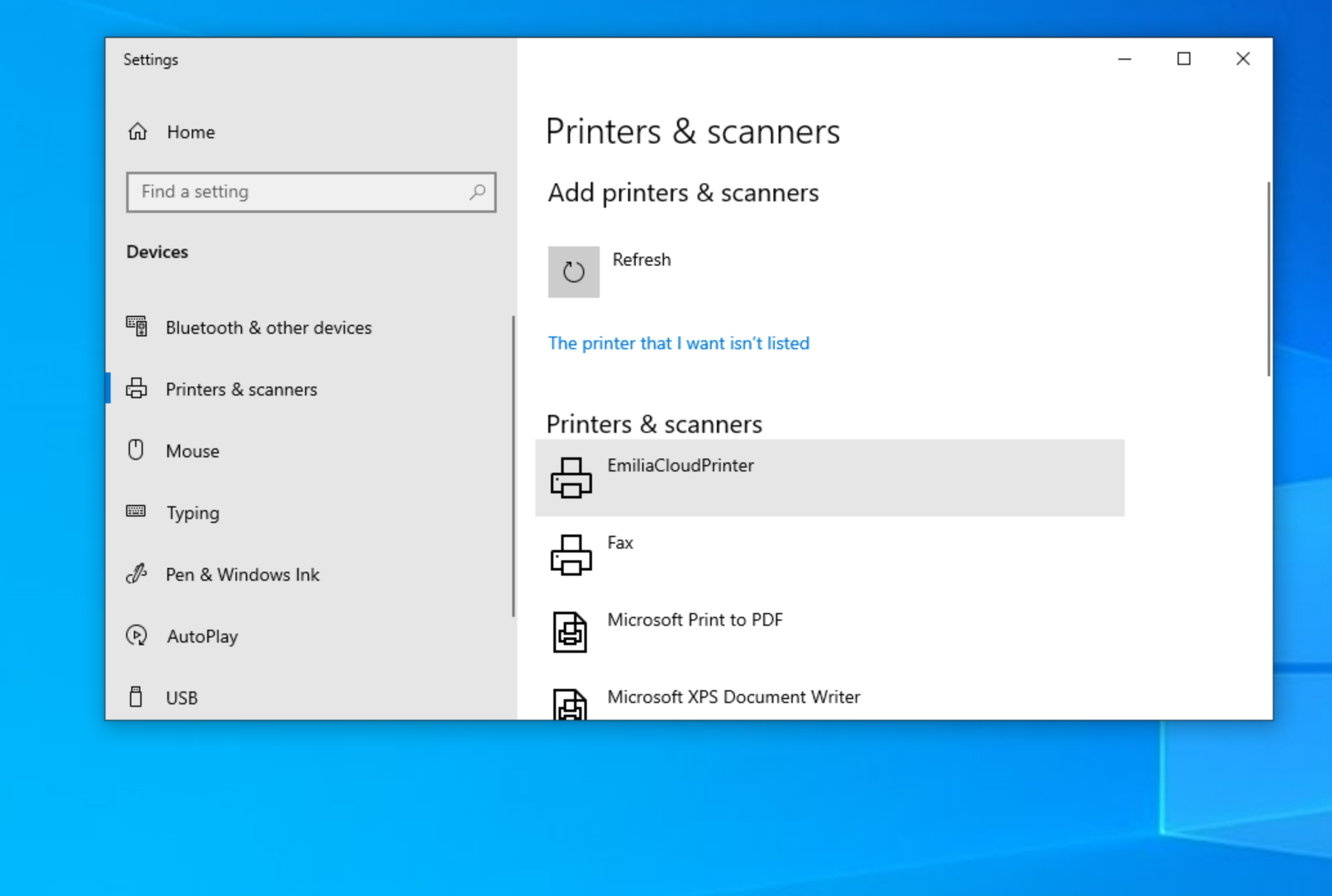Click the EmiliaCloudPrinter printer icon

coord(571,478)
